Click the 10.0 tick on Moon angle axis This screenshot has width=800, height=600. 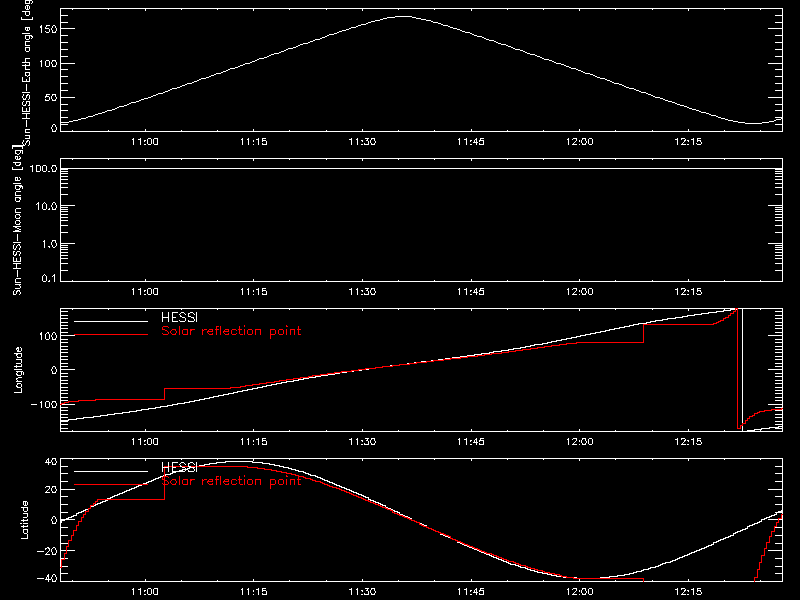tap(46, 206)
